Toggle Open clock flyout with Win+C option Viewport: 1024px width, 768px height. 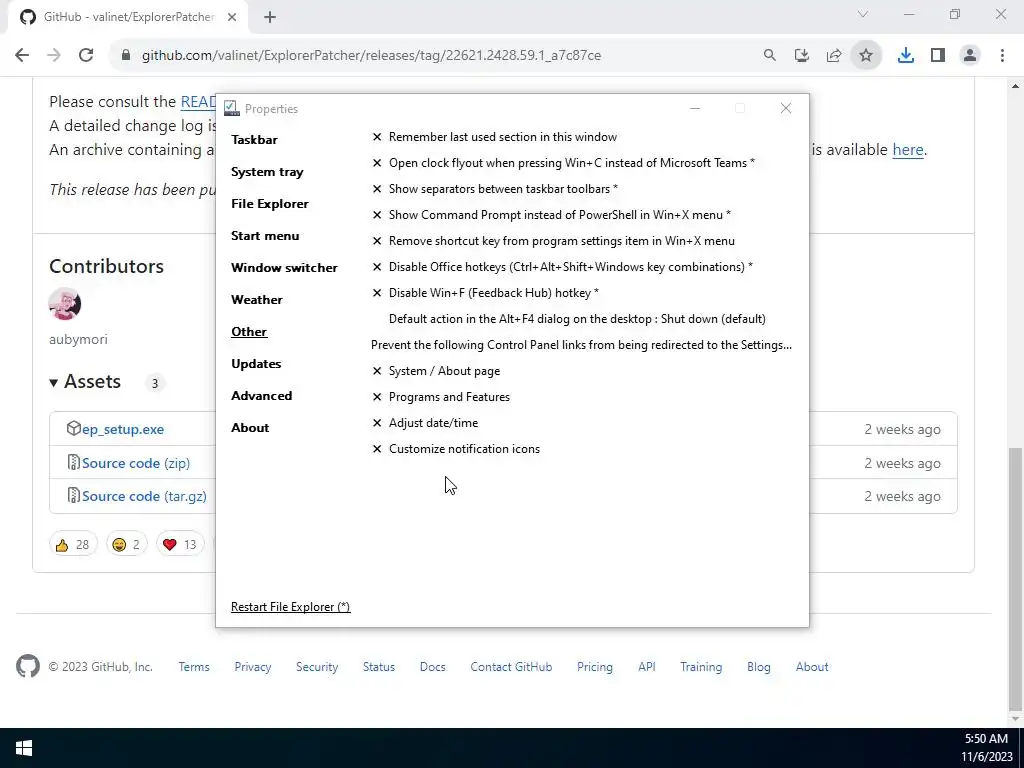[x=563, y=163]
